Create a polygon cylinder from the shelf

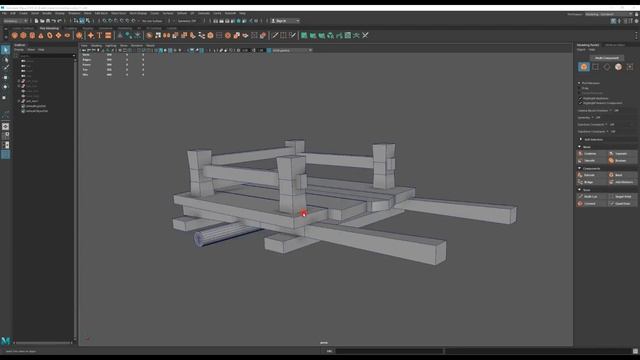[x=32, y=36]
